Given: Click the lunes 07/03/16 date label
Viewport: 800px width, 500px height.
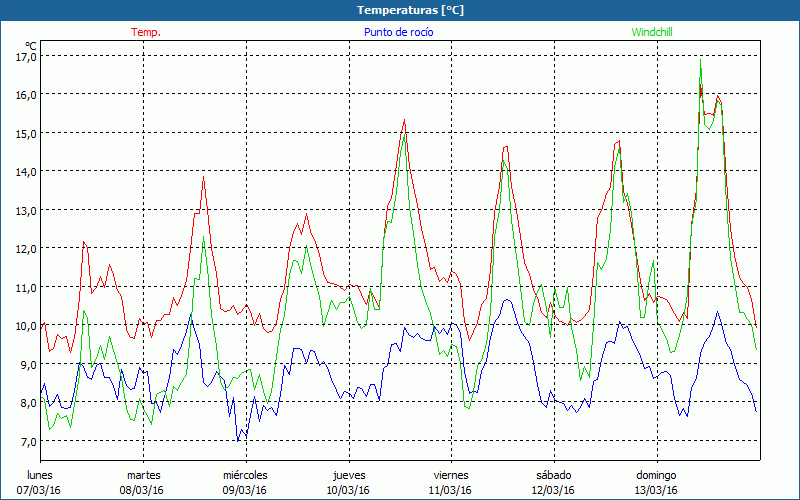Looking at the screenshot, I should (40, 482).
